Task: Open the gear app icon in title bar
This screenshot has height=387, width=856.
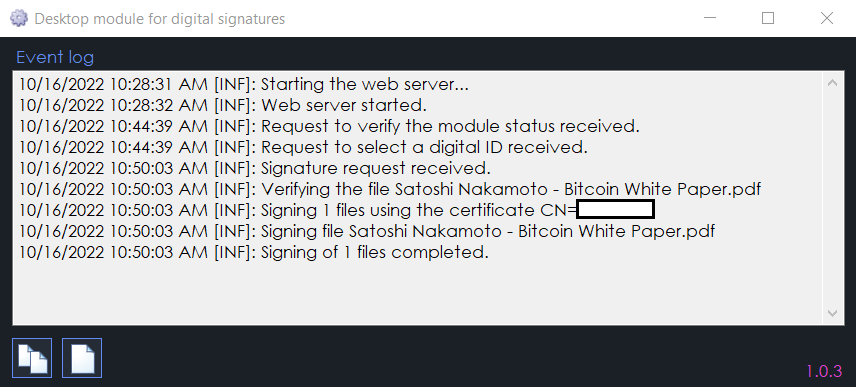Action: point(19,19)
